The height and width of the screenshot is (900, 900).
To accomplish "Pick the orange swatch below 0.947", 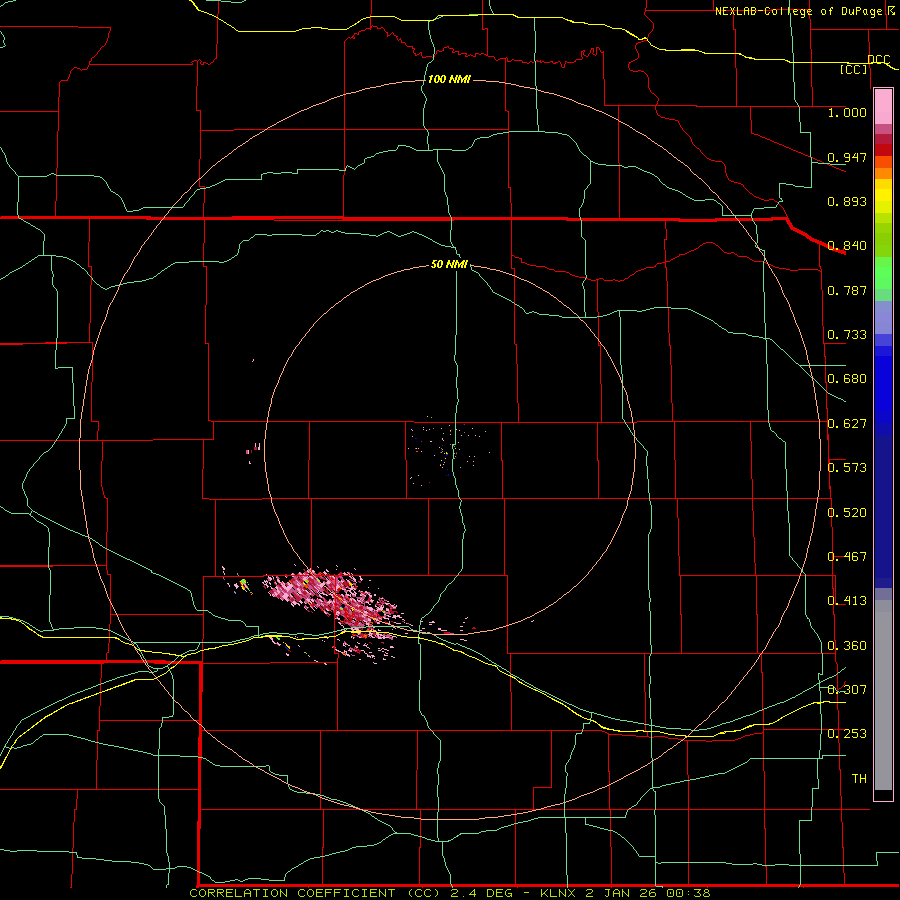I will coord(883,173).
